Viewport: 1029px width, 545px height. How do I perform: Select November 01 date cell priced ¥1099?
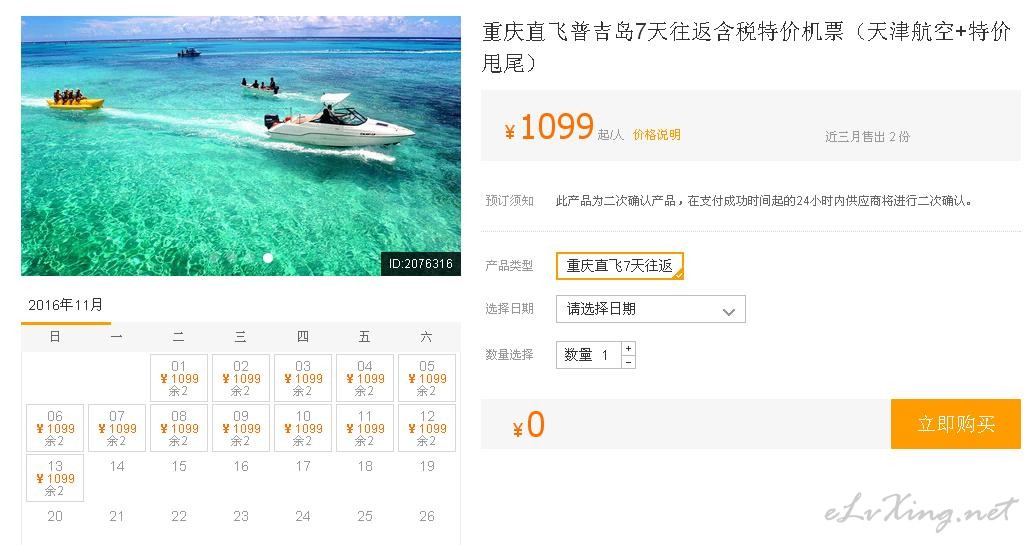coord(179,378)
